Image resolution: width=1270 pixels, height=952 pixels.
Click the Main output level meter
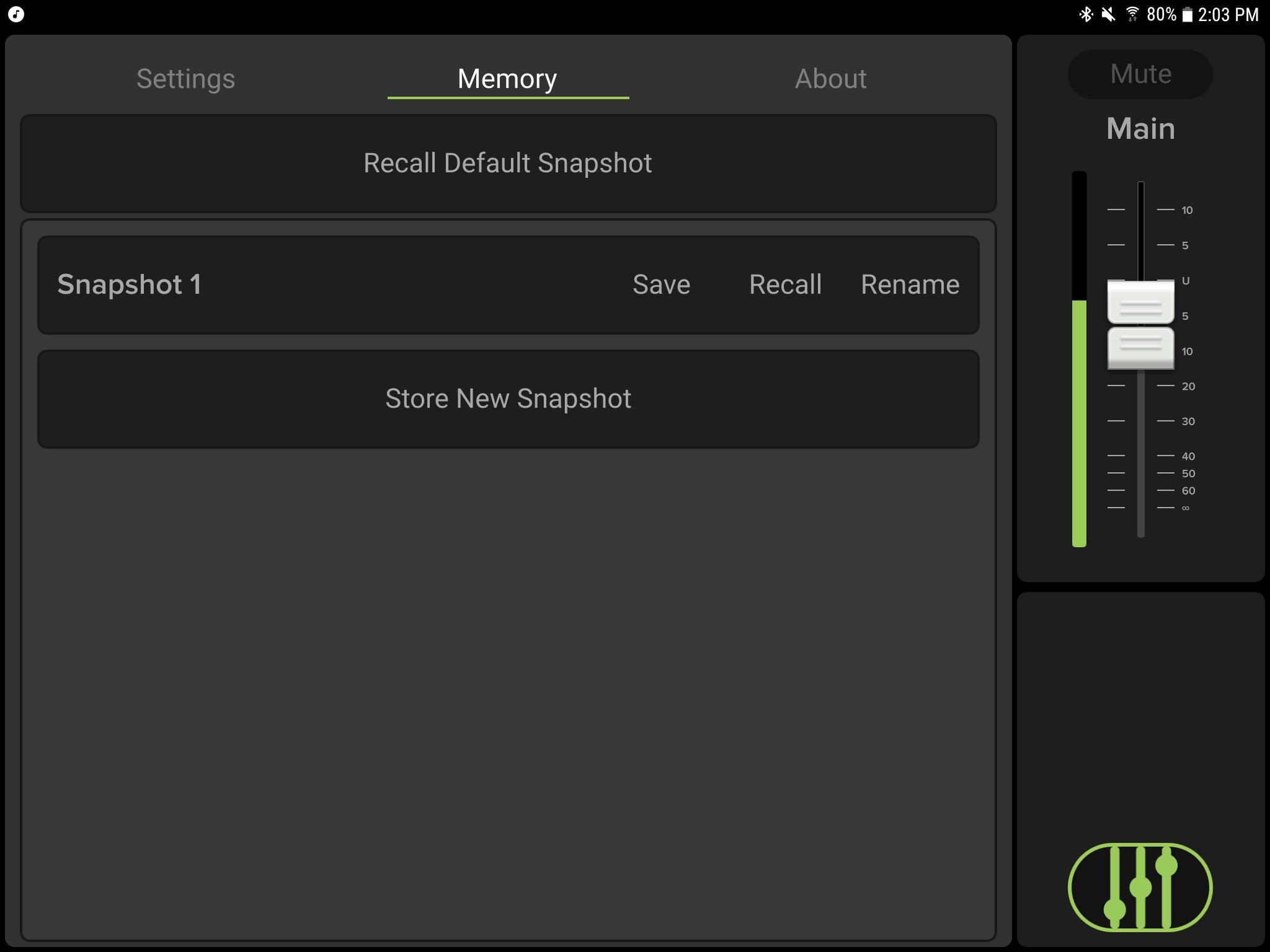pos(1079,359)
